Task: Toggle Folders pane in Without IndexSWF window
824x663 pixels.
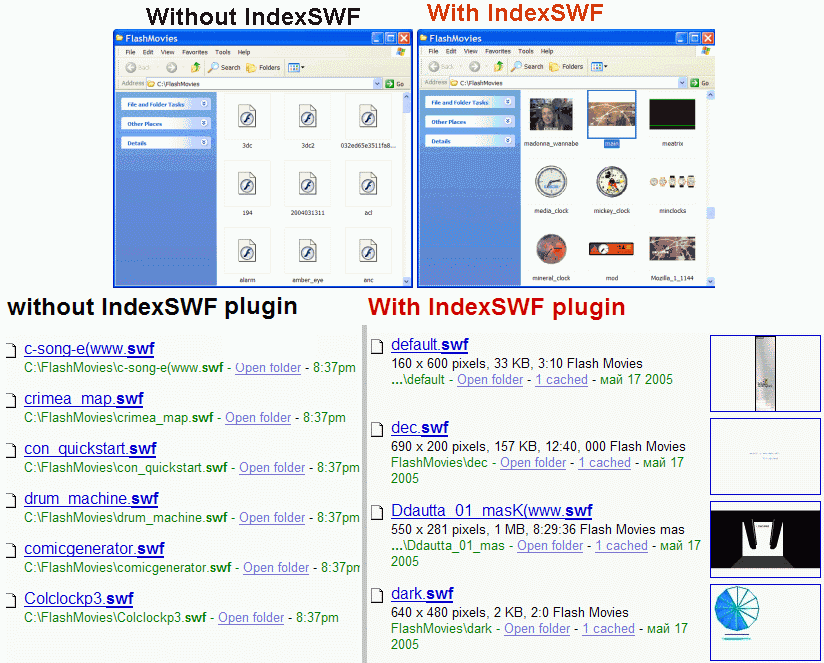Action: coord(263,67)
